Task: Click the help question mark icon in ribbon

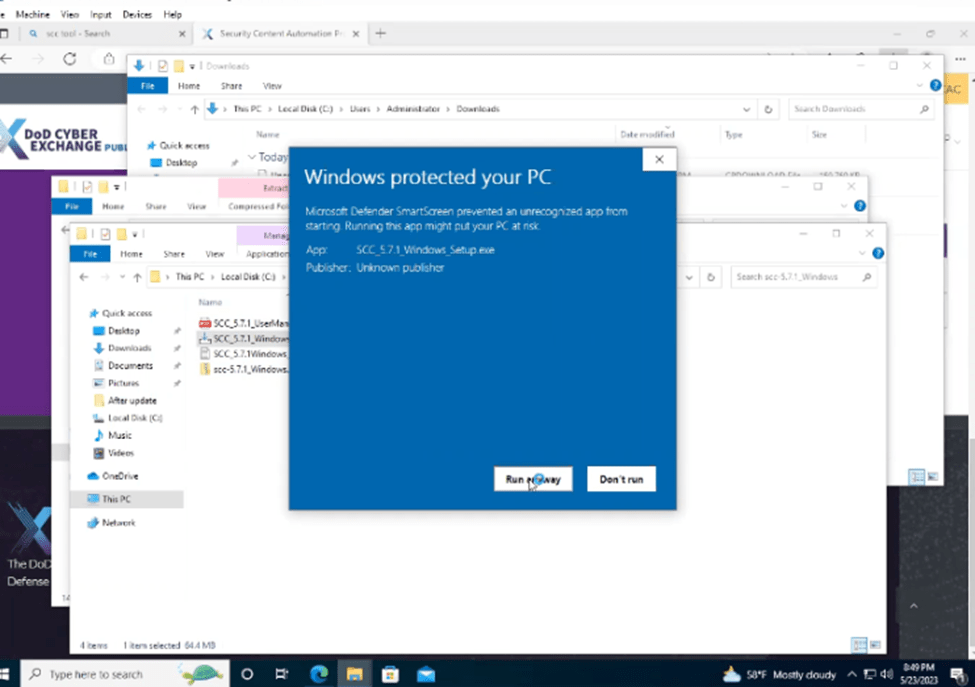Action: tap(878, 254)
